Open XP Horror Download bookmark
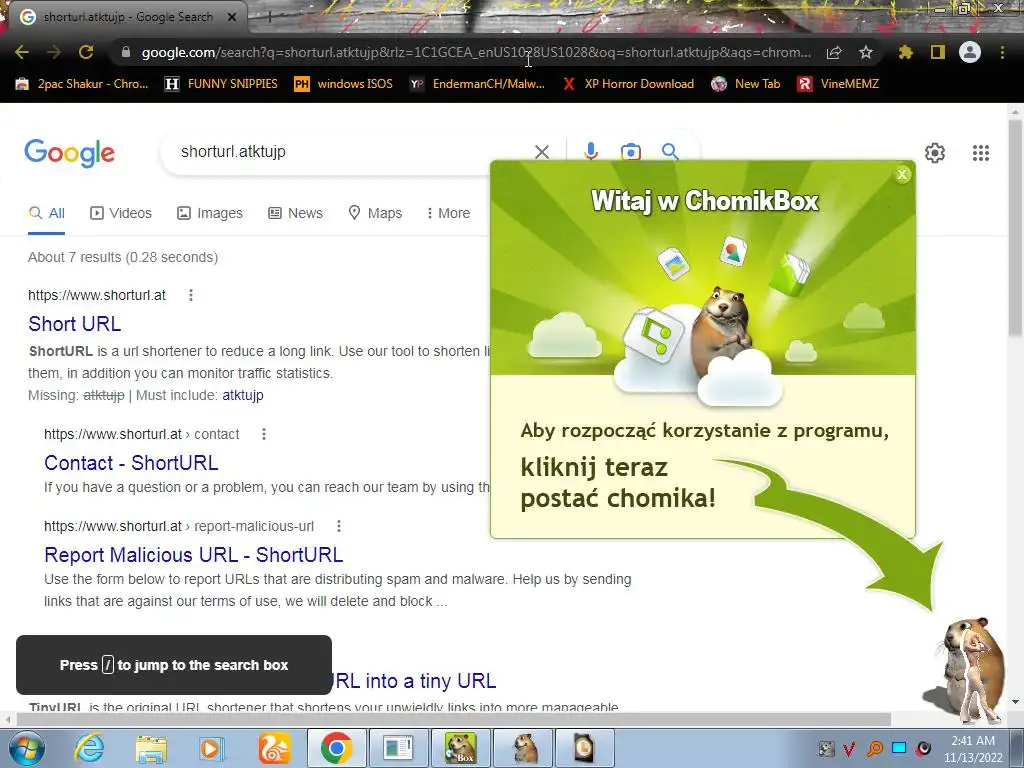 pos(628,84)
